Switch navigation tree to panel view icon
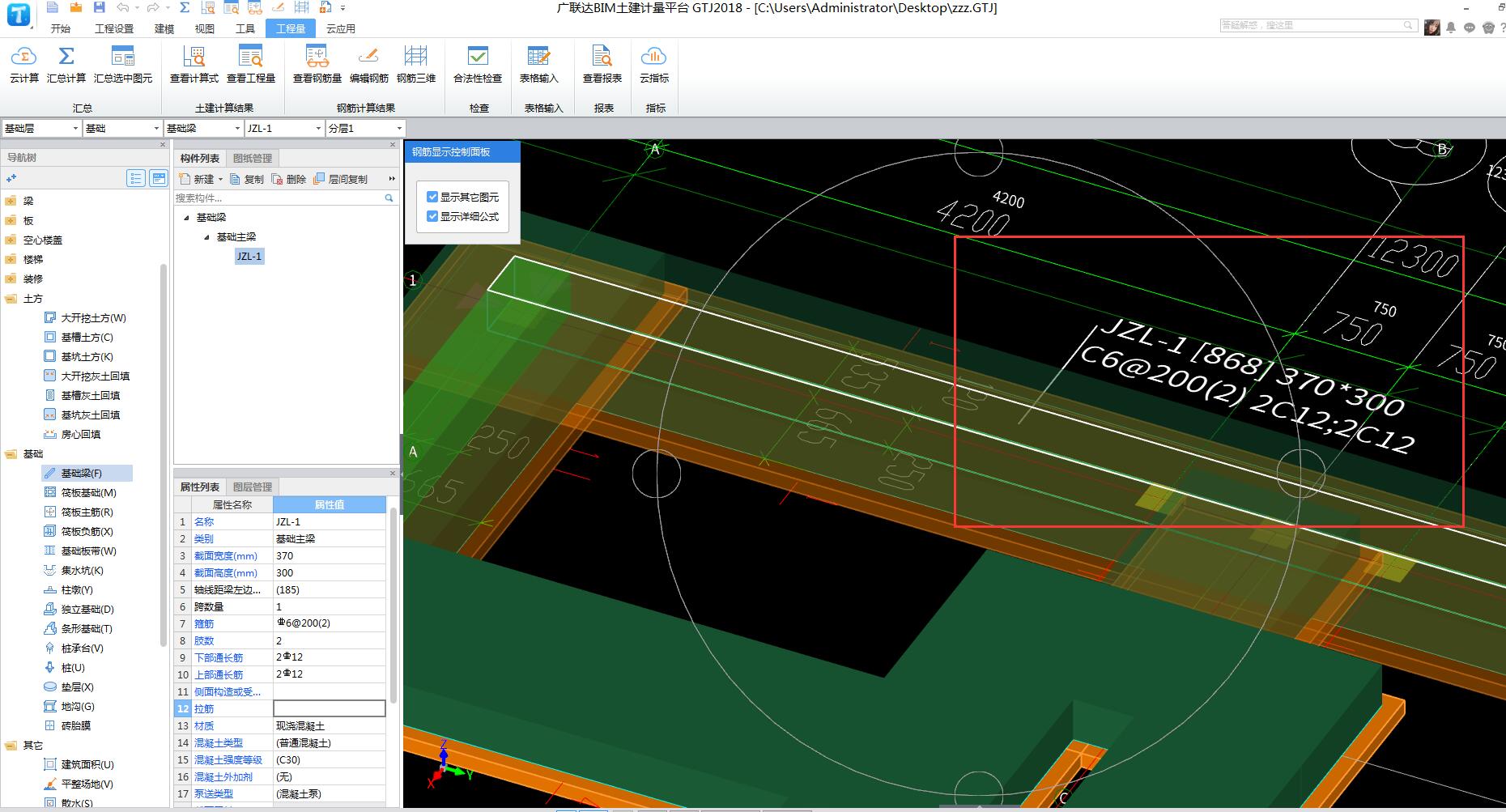 click(x=159, y=178)
